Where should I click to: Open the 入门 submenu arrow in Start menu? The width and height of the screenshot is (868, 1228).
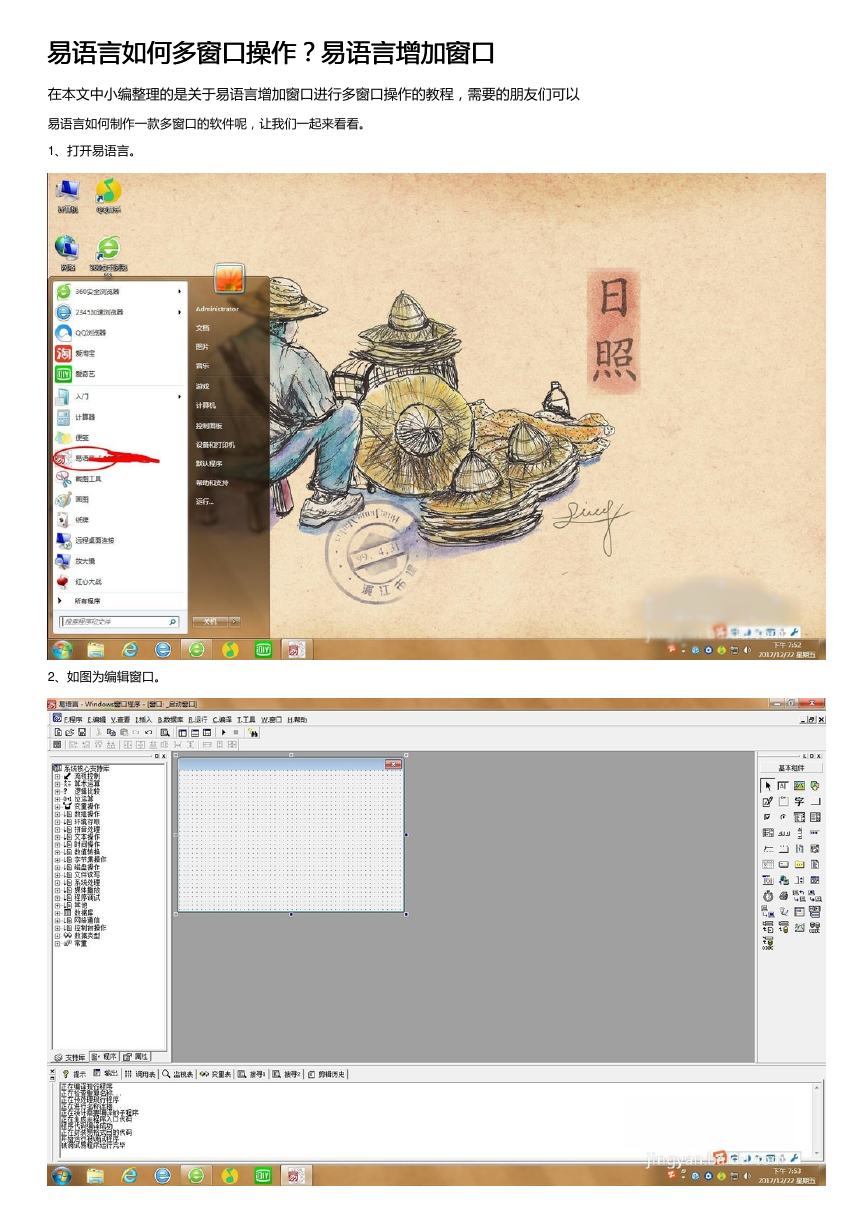point(180,397)
